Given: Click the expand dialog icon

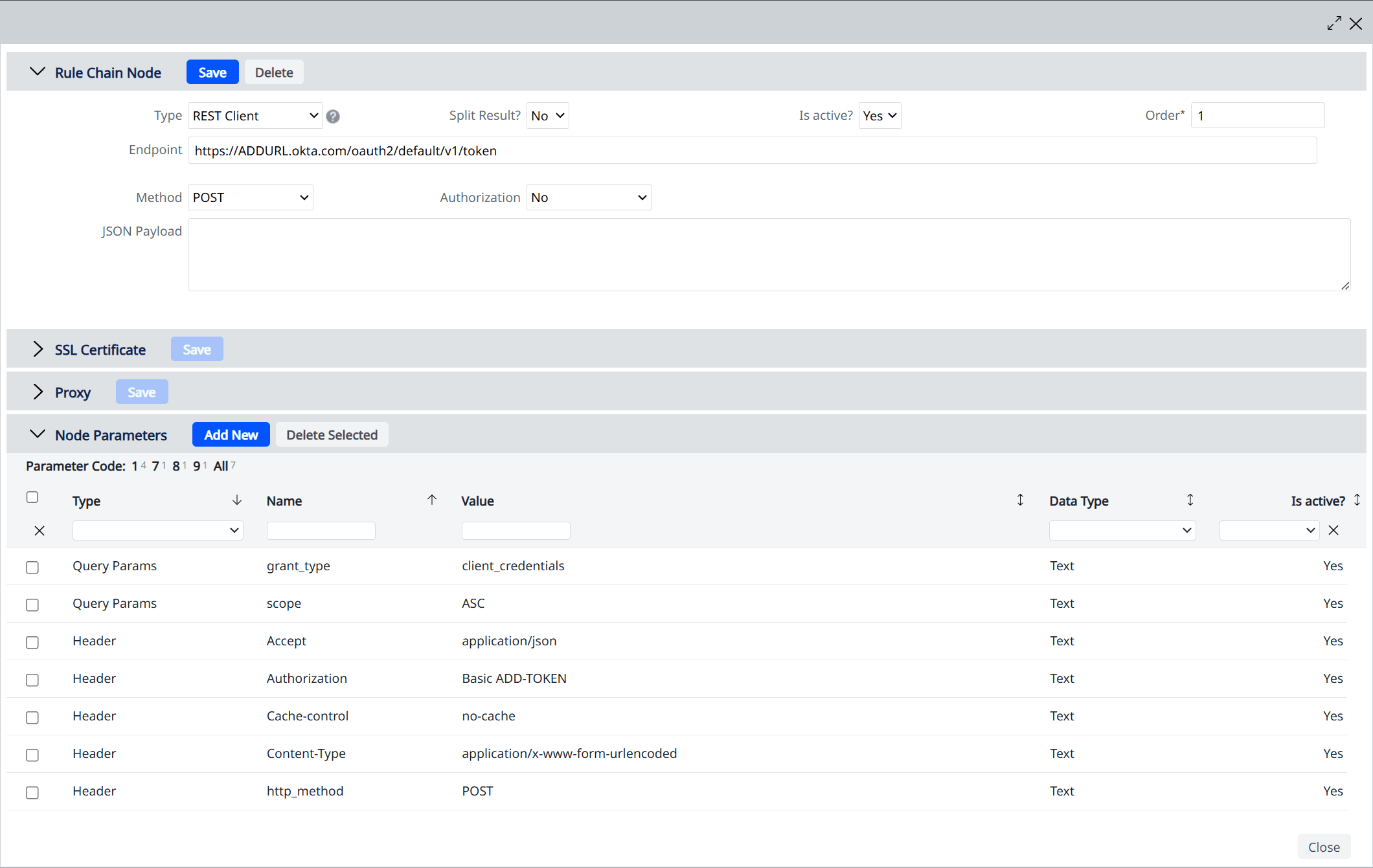Looking at the screenshot, I should (x=1334, y=23).
